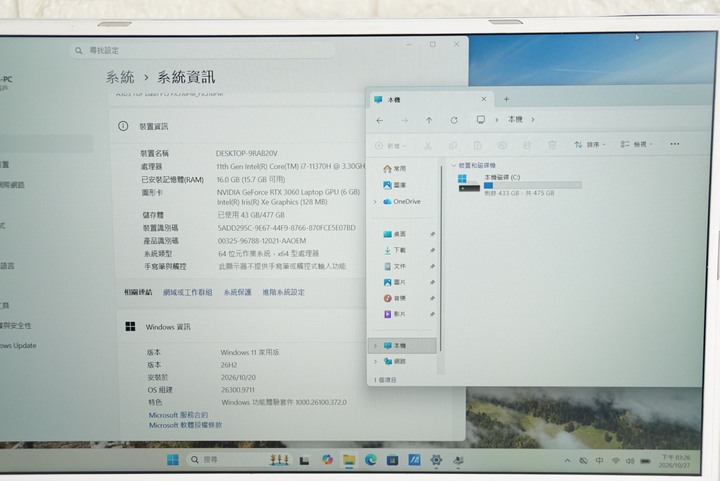
Task: Click the 尋找設定 search box in Settings
Action: (204, 50)
